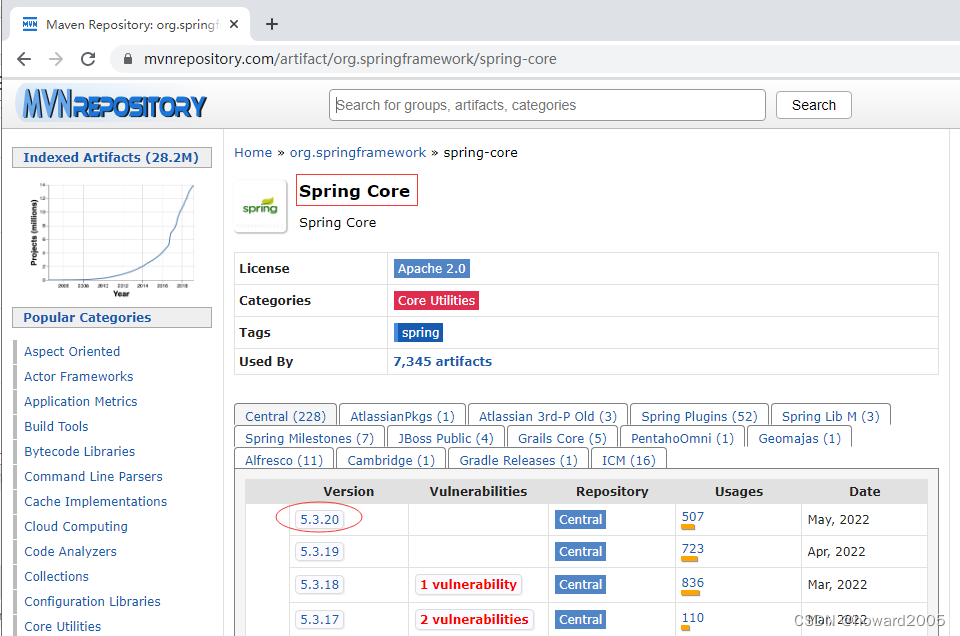This screenshot has width=960, height=636.
Task: Select the JBoss Public (4) tab
Action: click(445, 438)
